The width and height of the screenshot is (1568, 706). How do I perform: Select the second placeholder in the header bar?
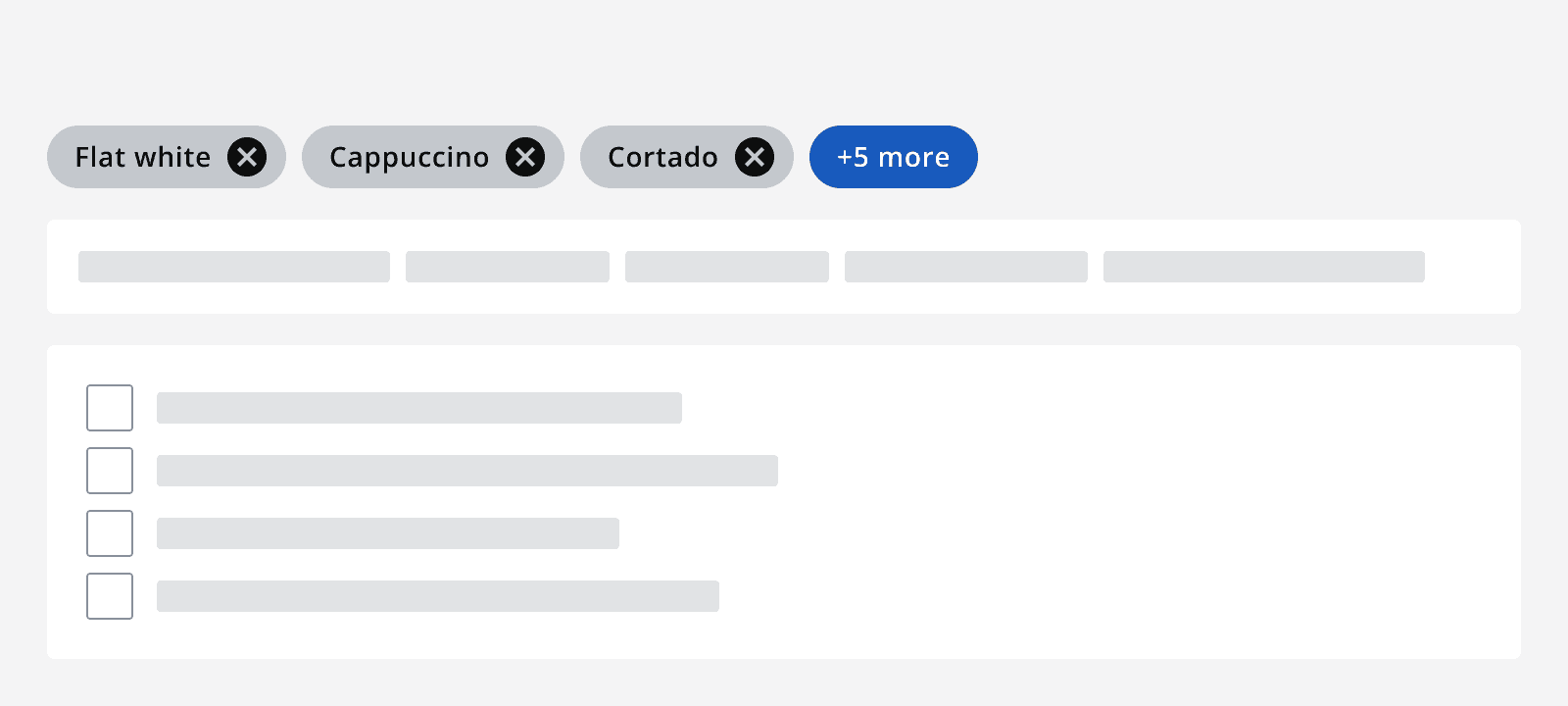tap(508, 267)
